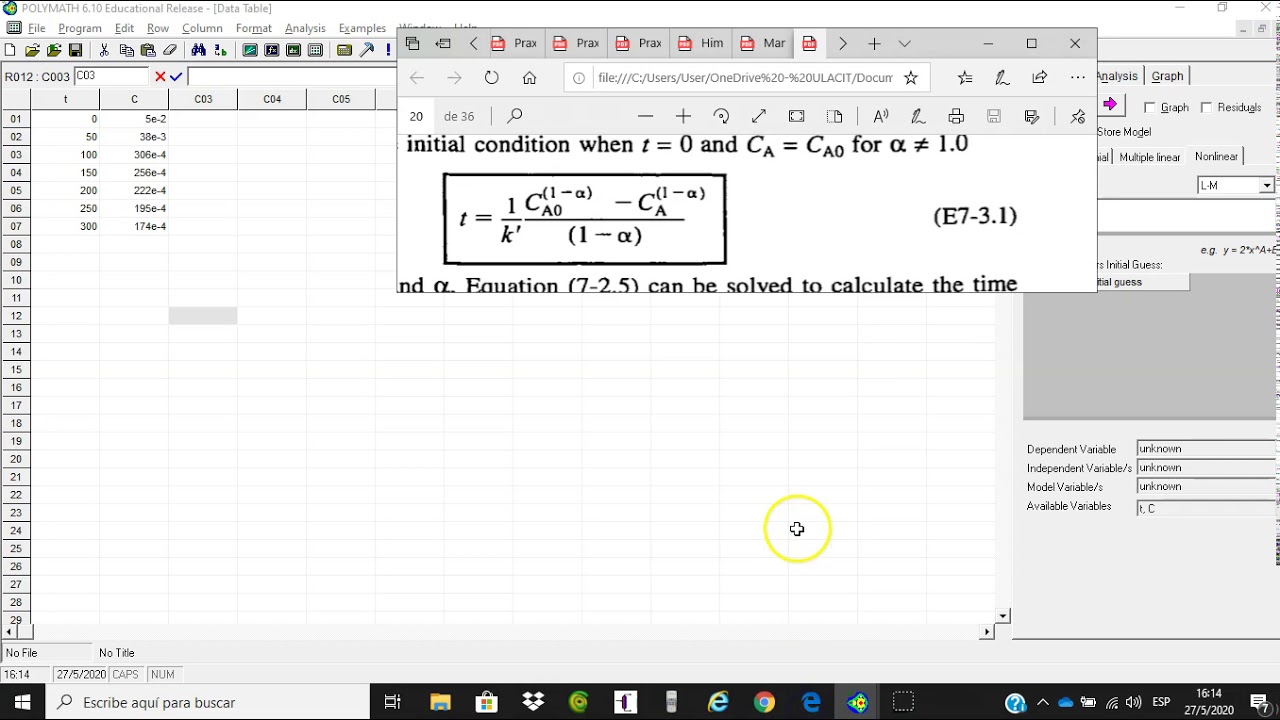Open the Edit menu
Screen dimensions: 1280x720
click(x=124, y=28)
